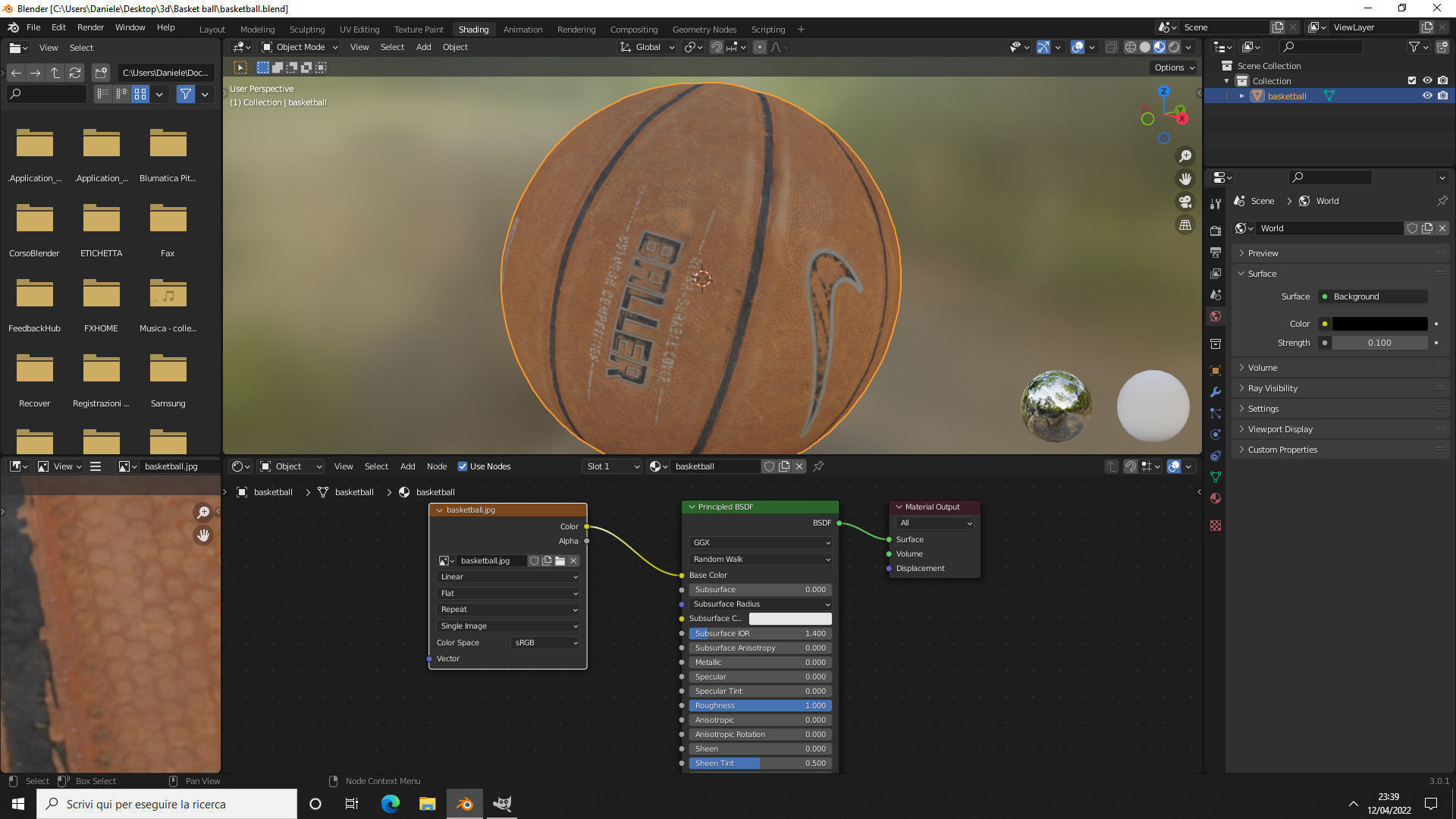
Task: Open node editor Add menu
Action: pyautogui.click(x=407, y=466)
